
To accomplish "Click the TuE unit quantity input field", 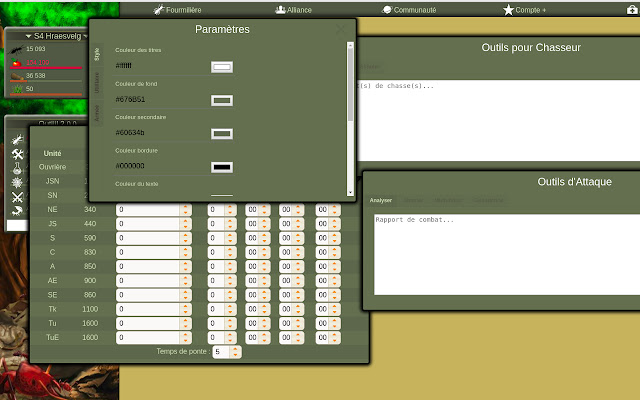I will click(x=148, y=338).
